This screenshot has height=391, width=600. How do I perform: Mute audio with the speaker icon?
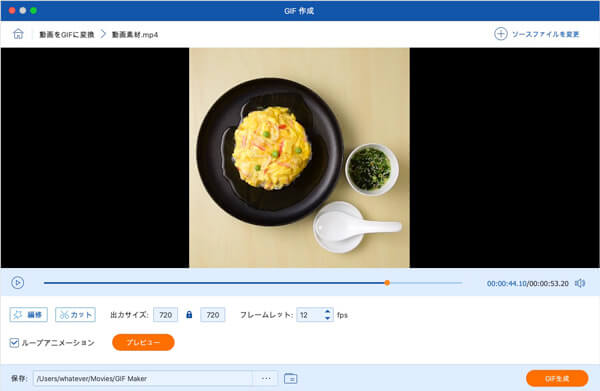click(580, 283)
